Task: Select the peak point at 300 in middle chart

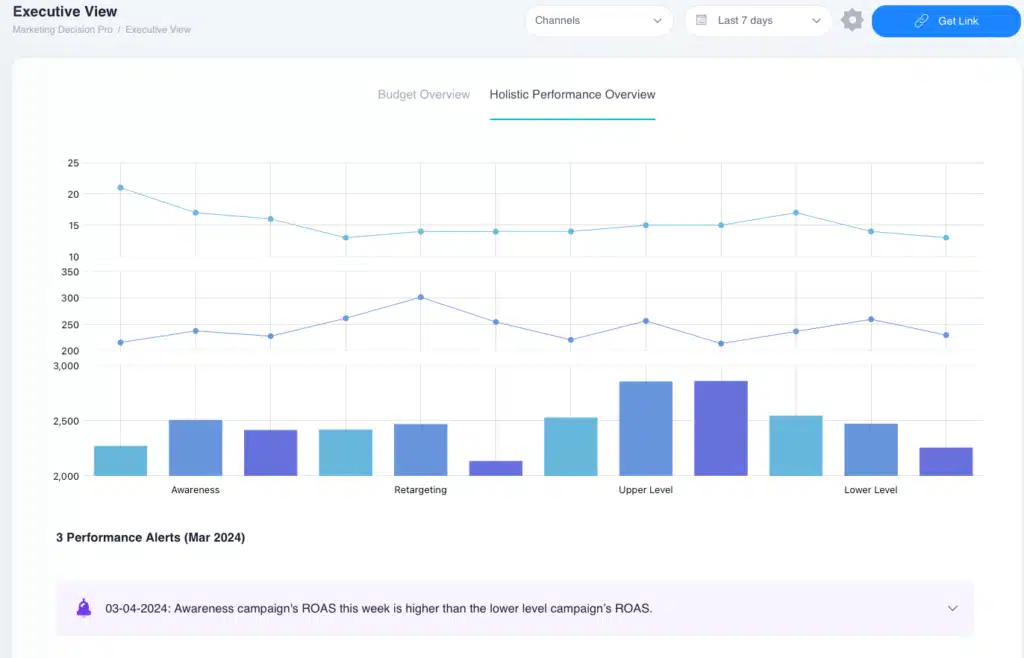Action: click(420, 297)
